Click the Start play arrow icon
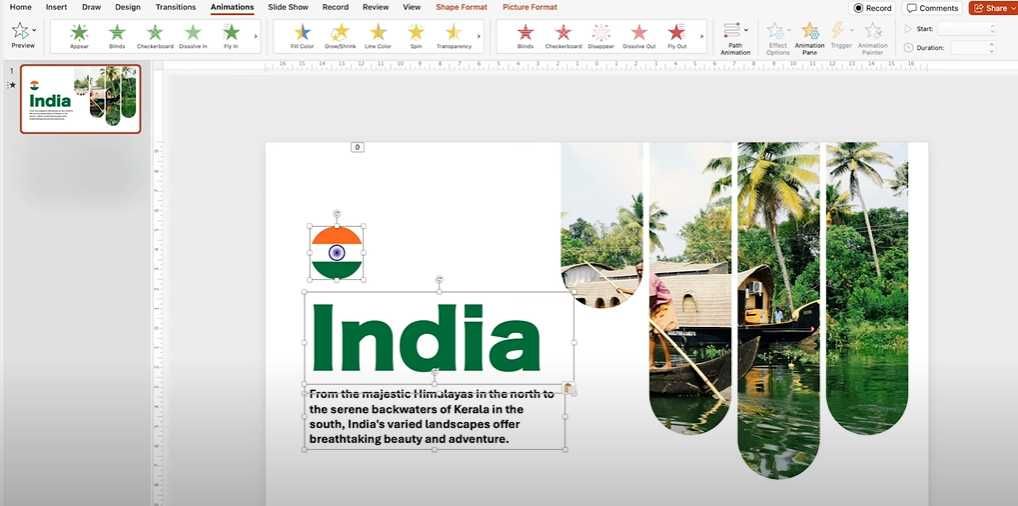1018x506 pixels. coord(908,29)
